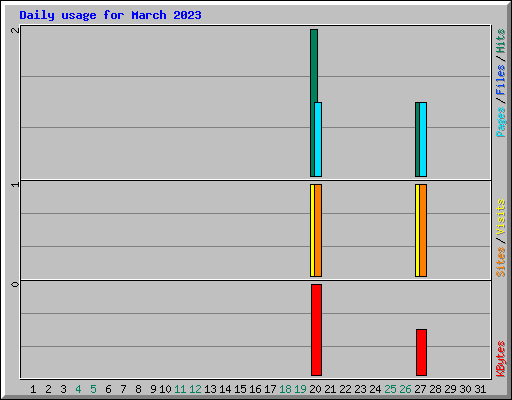512x400 pixels.
Task: Click day label 11 on the axis
Action: point(180,389)
